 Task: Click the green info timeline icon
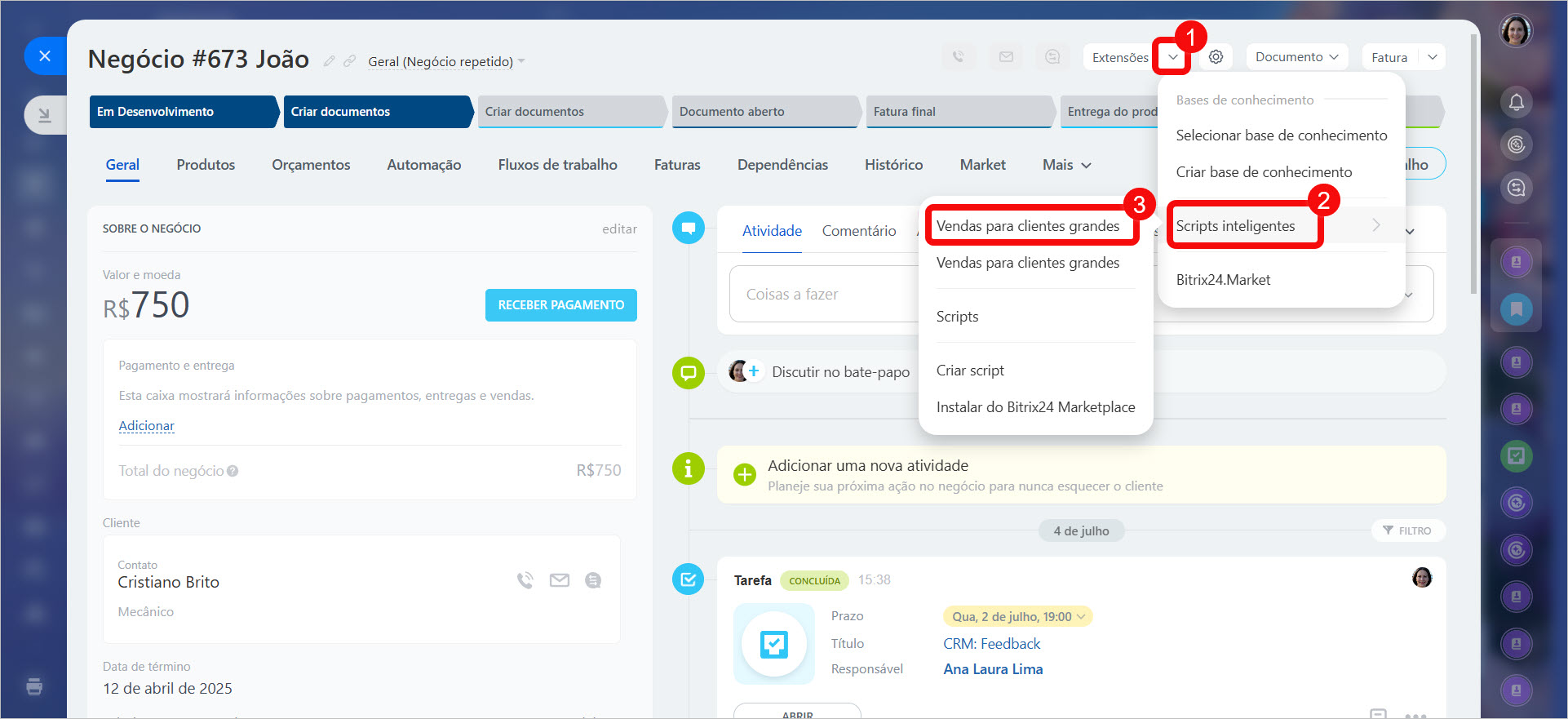point(688,468)
